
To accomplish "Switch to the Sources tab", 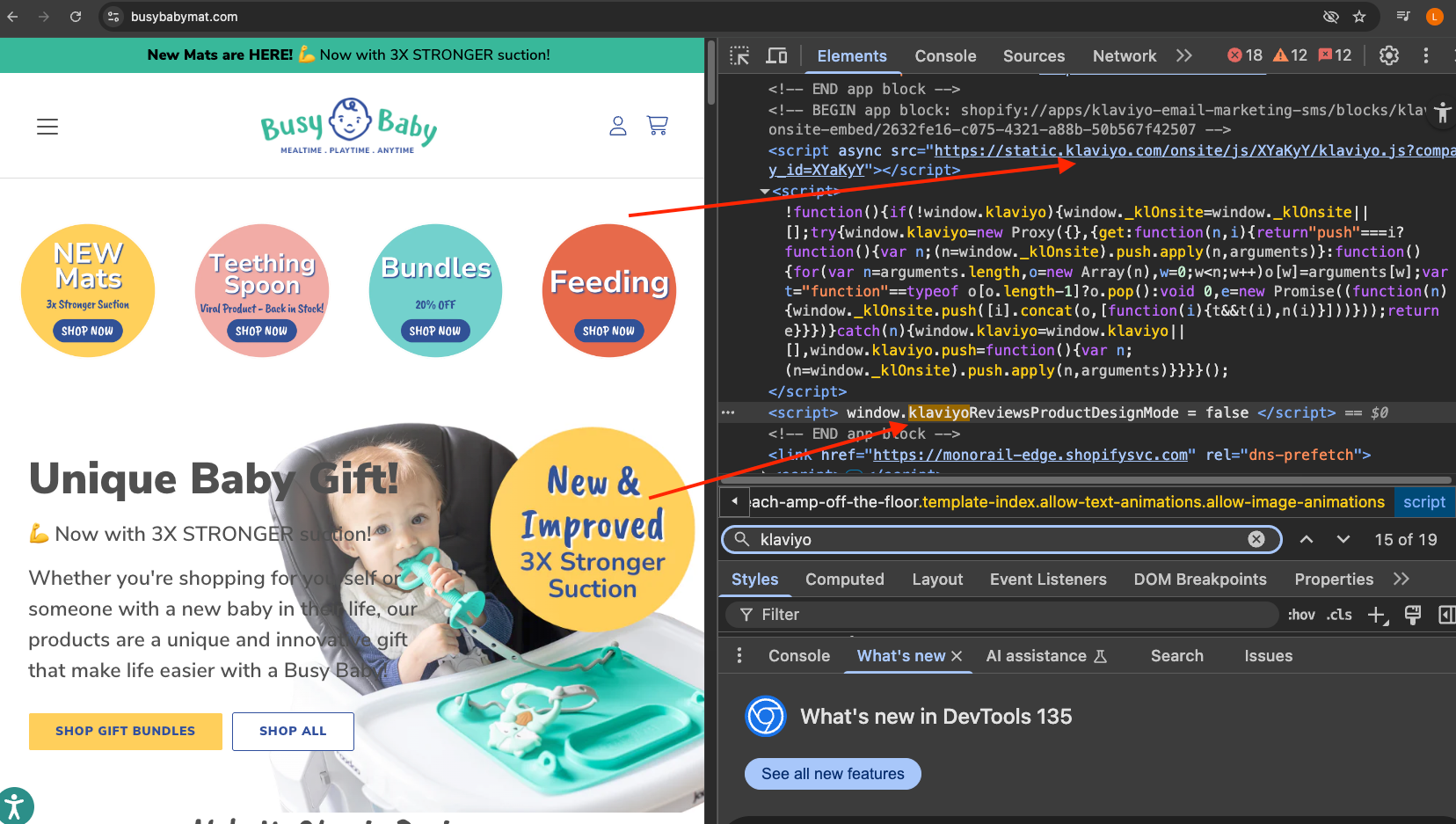I will (x=1034, y=56).
